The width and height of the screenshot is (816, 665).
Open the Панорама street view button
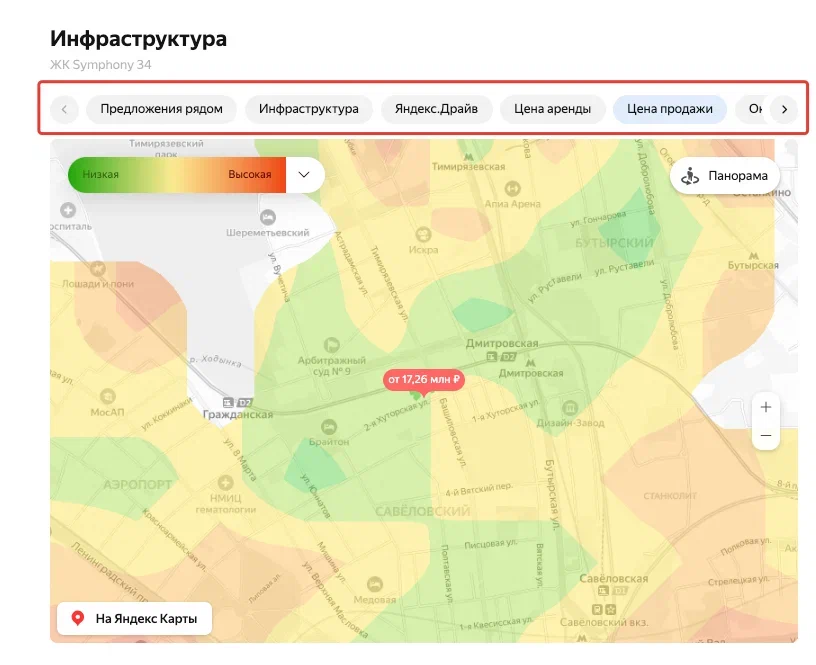725,176
